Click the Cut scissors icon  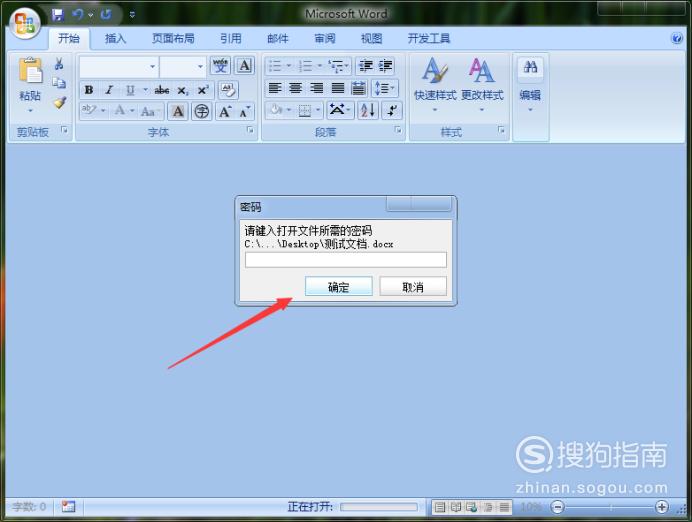coord(59,64)
